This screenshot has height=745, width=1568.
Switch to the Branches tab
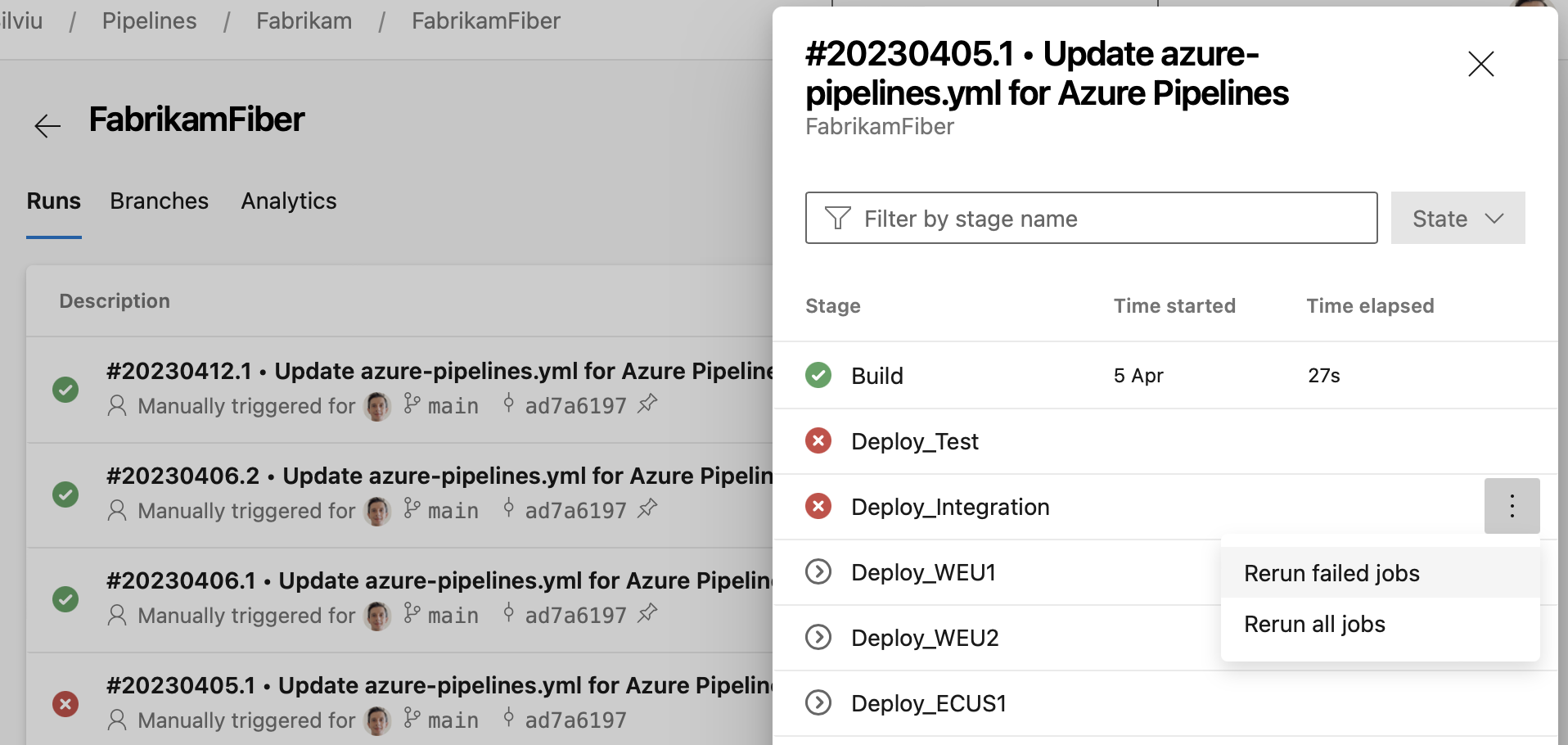coord(160,201)
